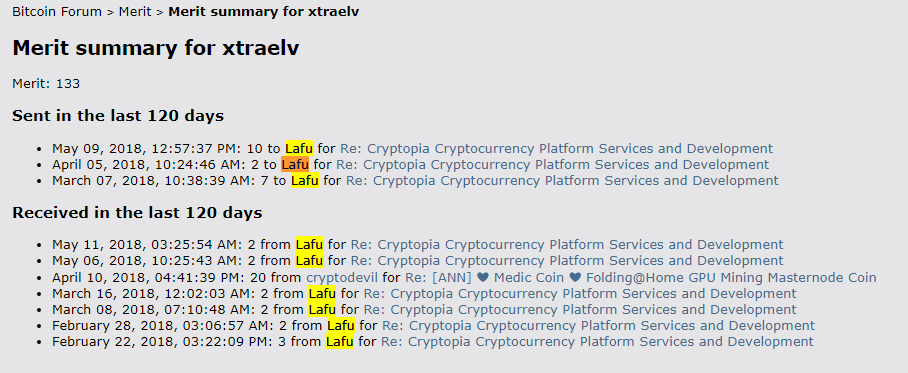
Task: Open the Cryptopia post link received May 06, 2018
Action: pyautogui.click(x=567, y=261)
